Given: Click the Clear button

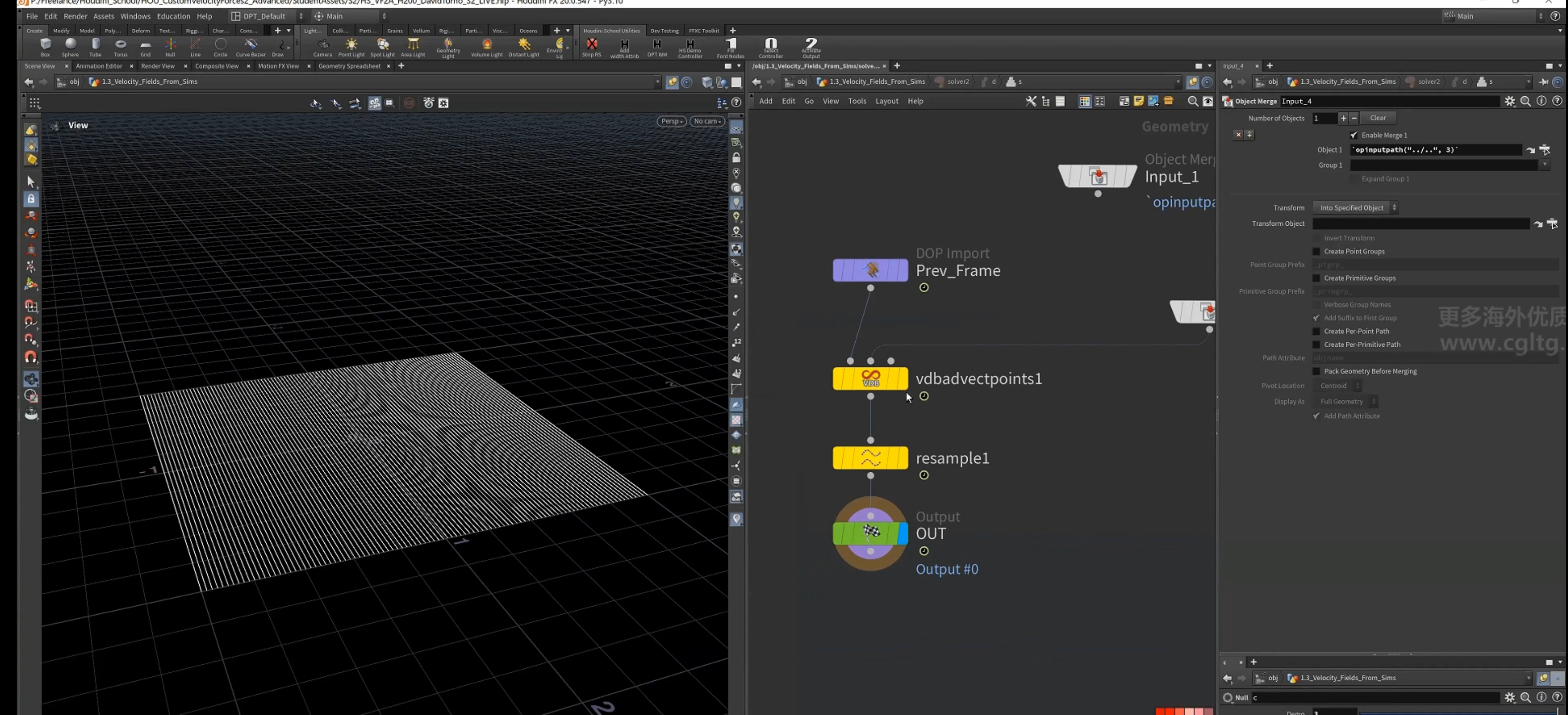Looking at the screenshot, I should click(x=1378, y=118).
